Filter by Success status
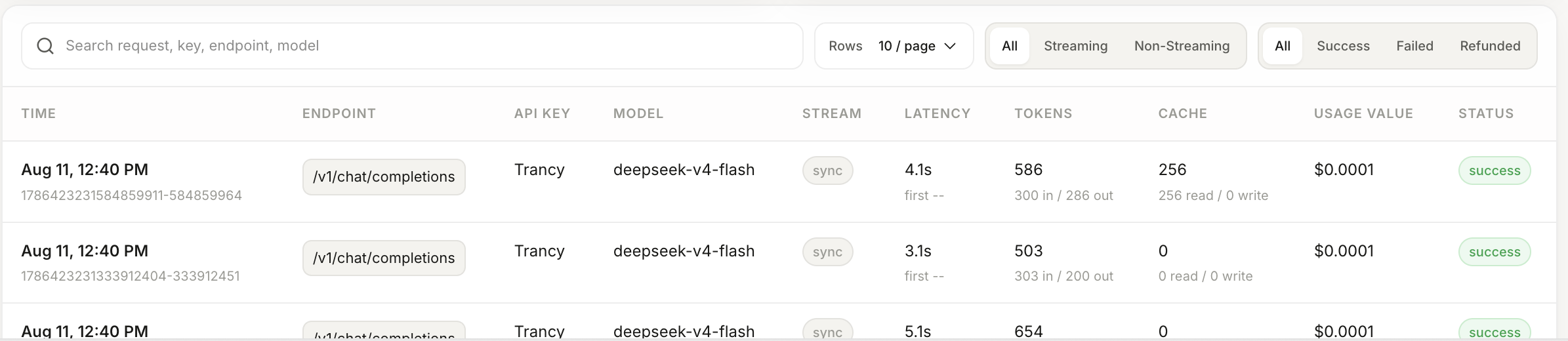The width and height of the screenshot is (1568, 341). coord(1343,46)
